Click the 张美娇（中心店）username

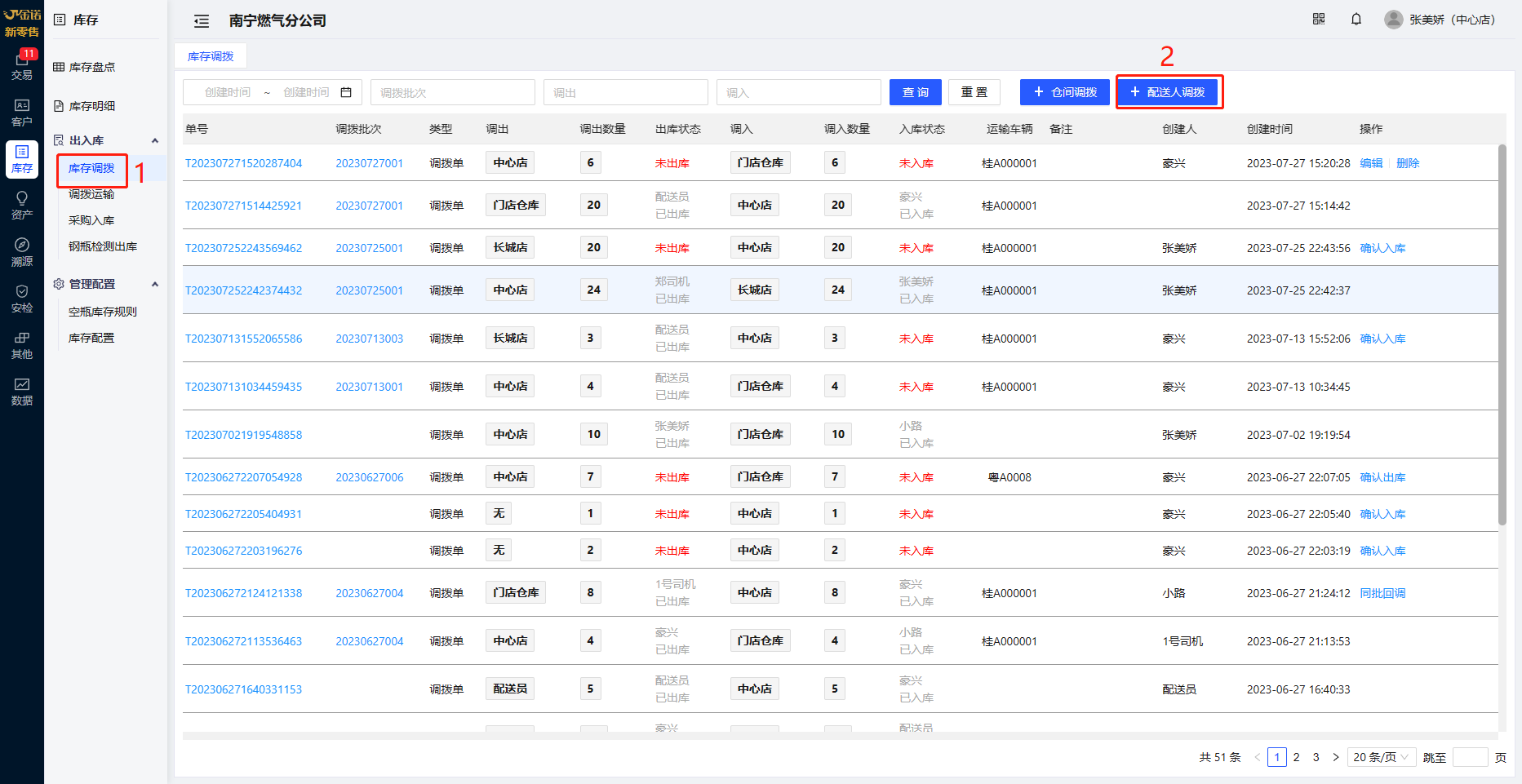tap(1453, 20)
